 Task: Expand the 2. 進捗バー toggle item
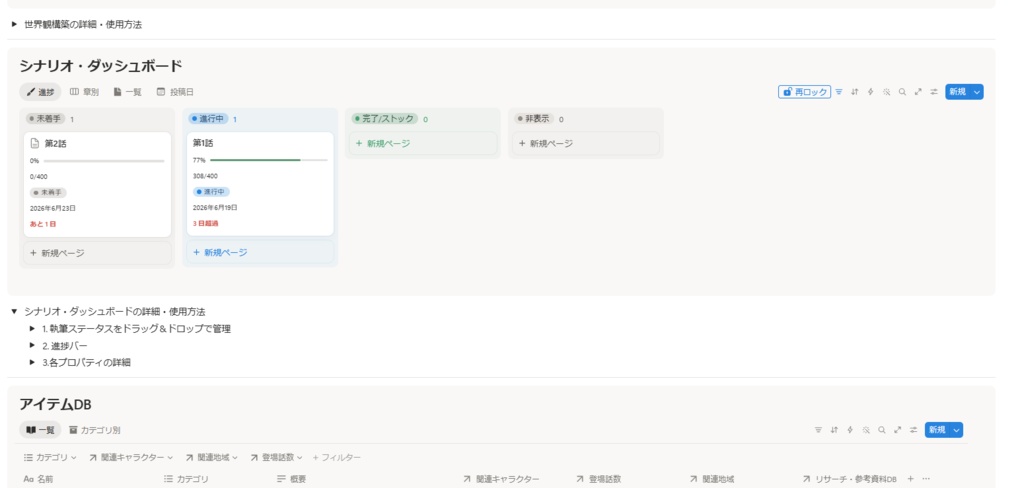33,346
